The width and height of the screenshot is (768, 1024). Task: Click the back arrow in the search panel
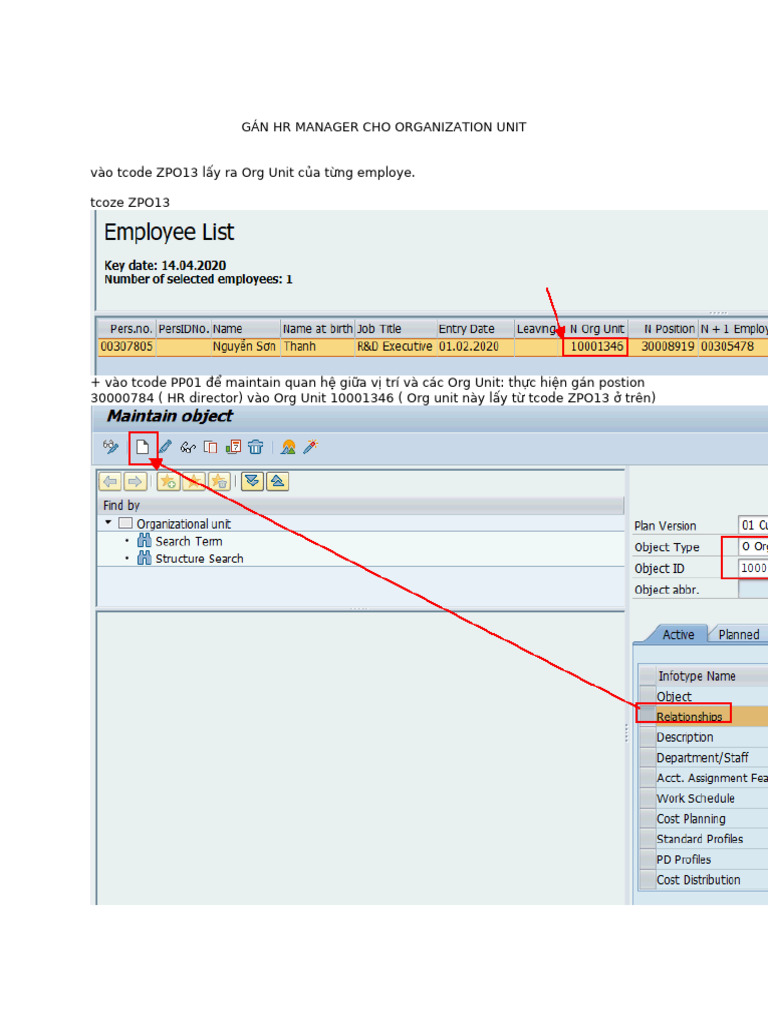pyautogui.click(x=110, y=482)
